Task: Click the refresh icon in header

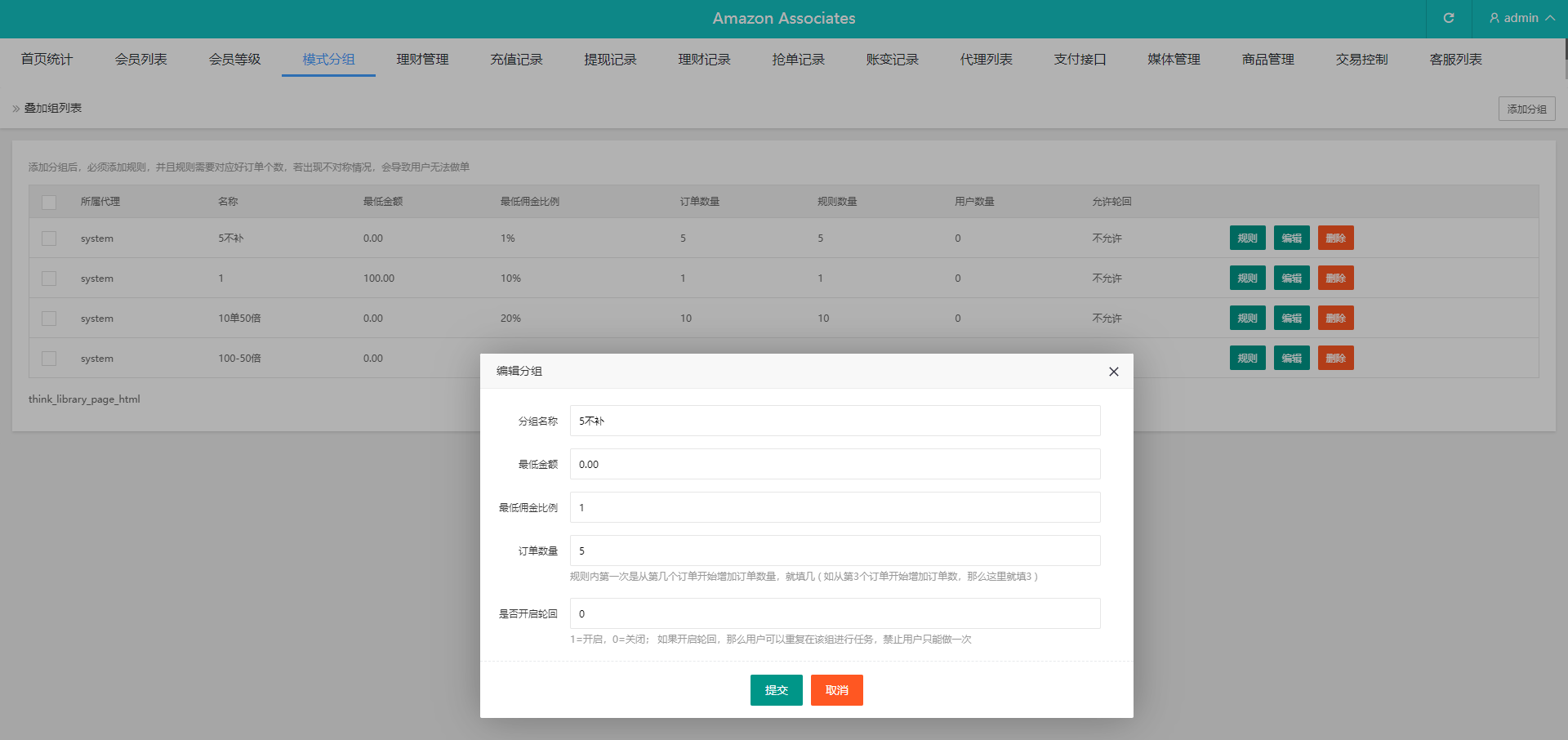Action: pos(1448,18)
